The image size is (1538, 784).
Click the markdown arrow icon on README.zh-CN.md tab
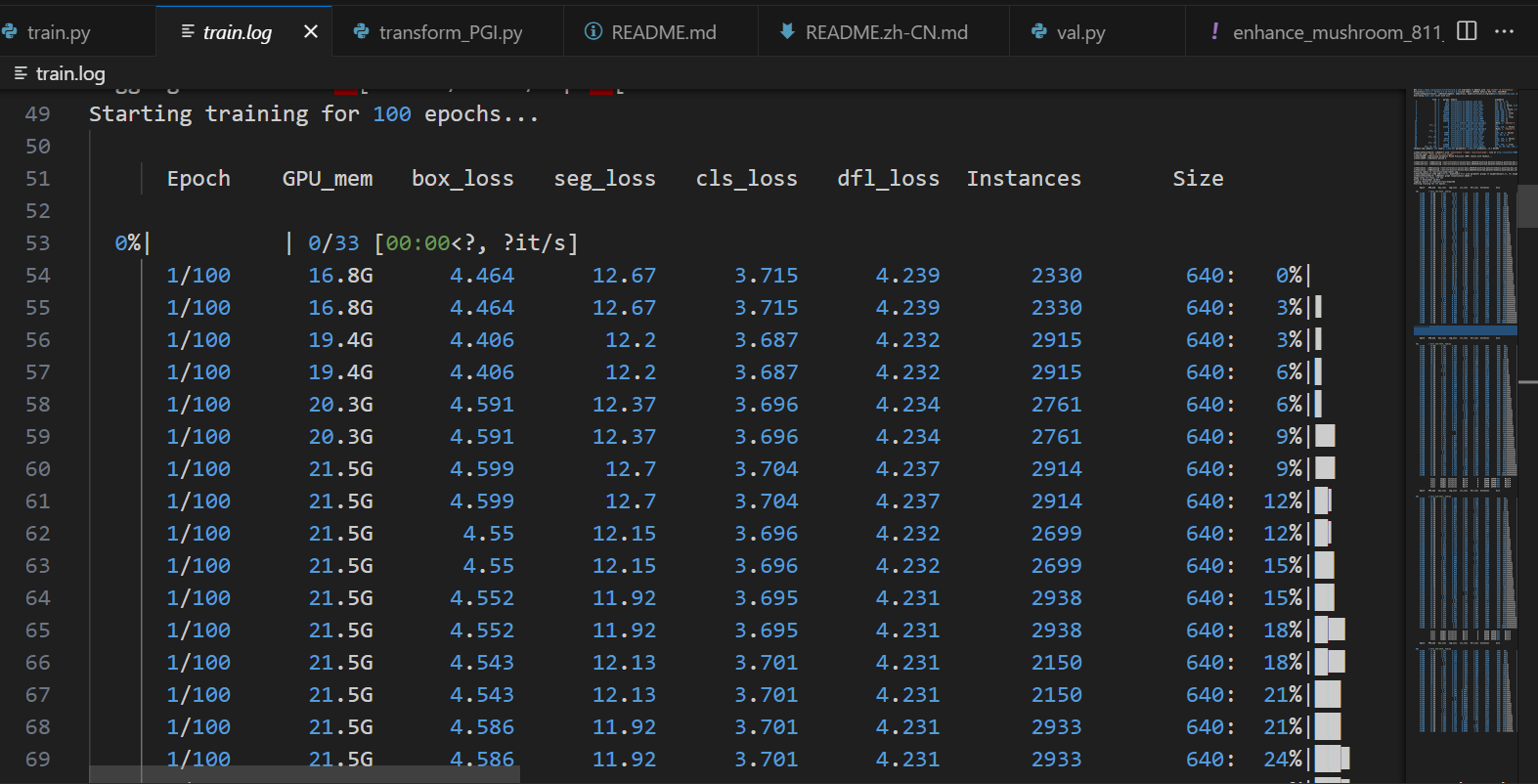[786, 31]
